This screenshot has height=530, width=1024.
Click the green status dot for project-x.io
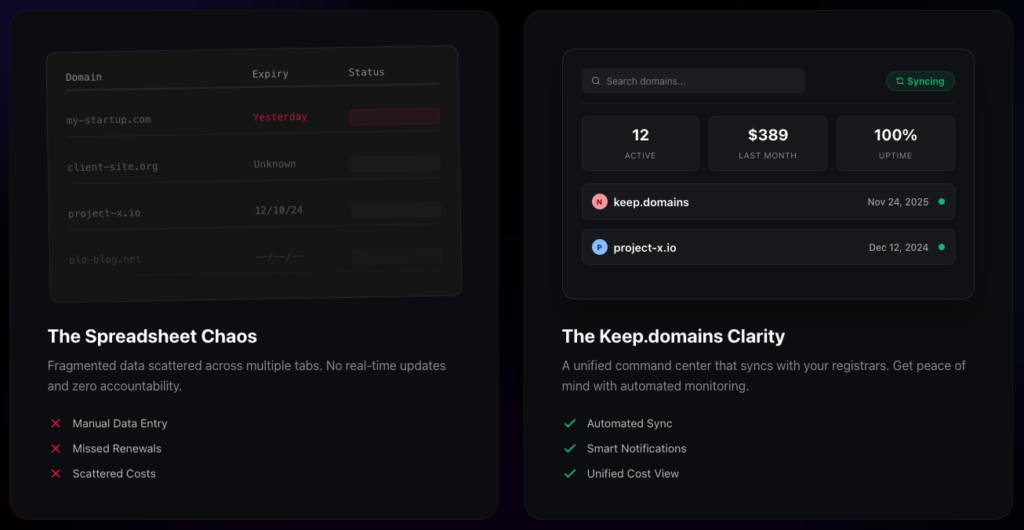pos(941,247)
